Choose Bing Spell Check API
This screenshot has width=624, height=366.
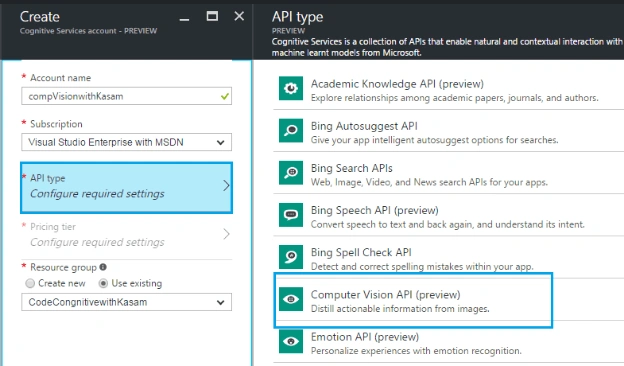(448, 257)
